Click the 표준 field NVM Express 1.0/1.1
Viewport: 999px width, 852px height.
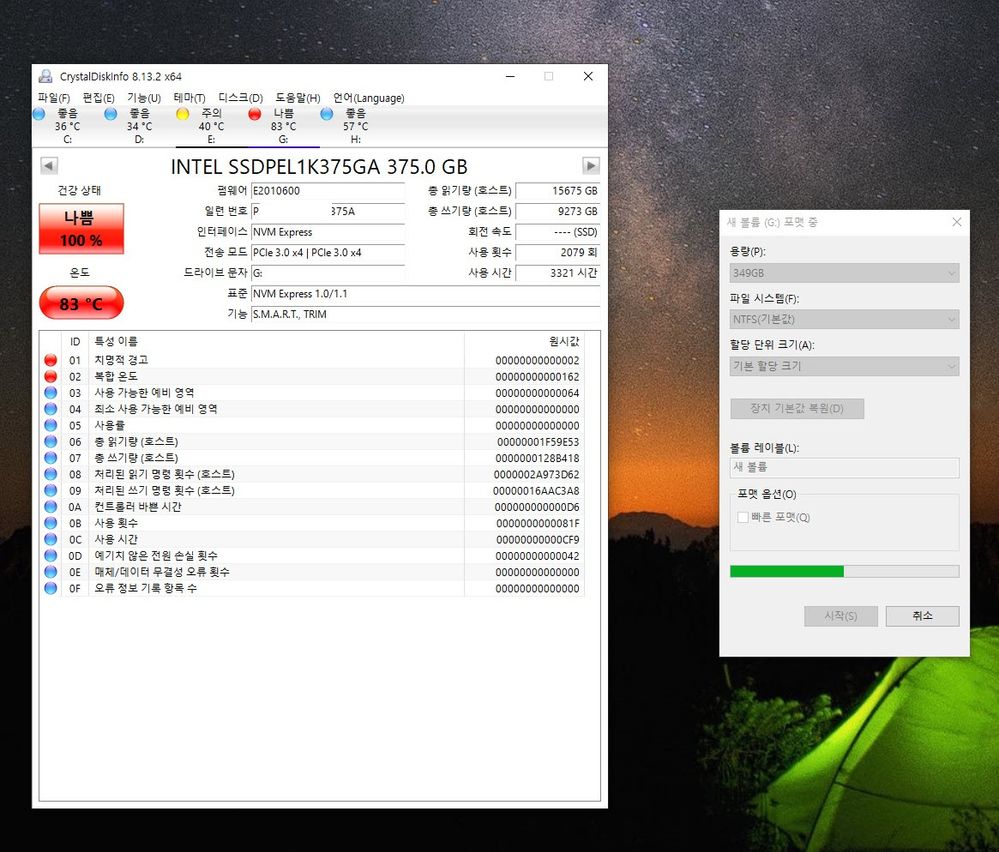pyautogui.click(x=425, y=294)
